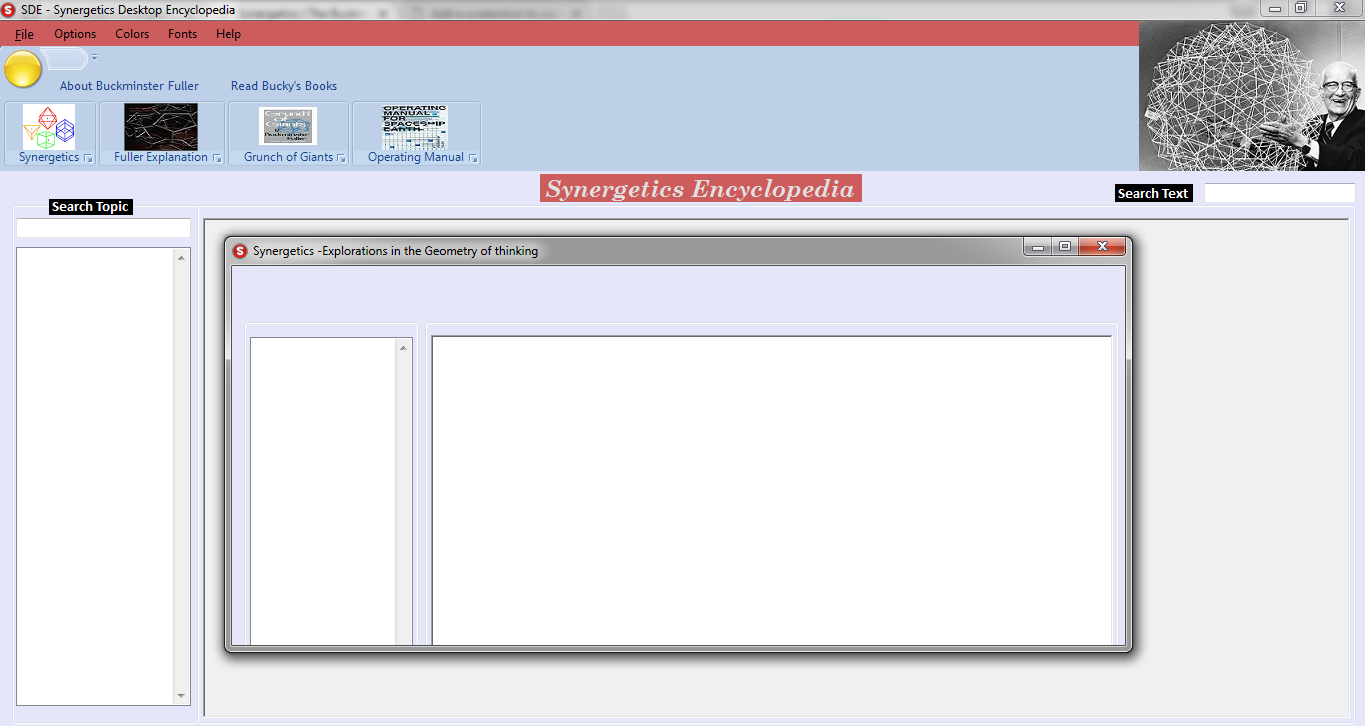Click the Search Text label
1365x726 pixels.
tap(1153, 194)
